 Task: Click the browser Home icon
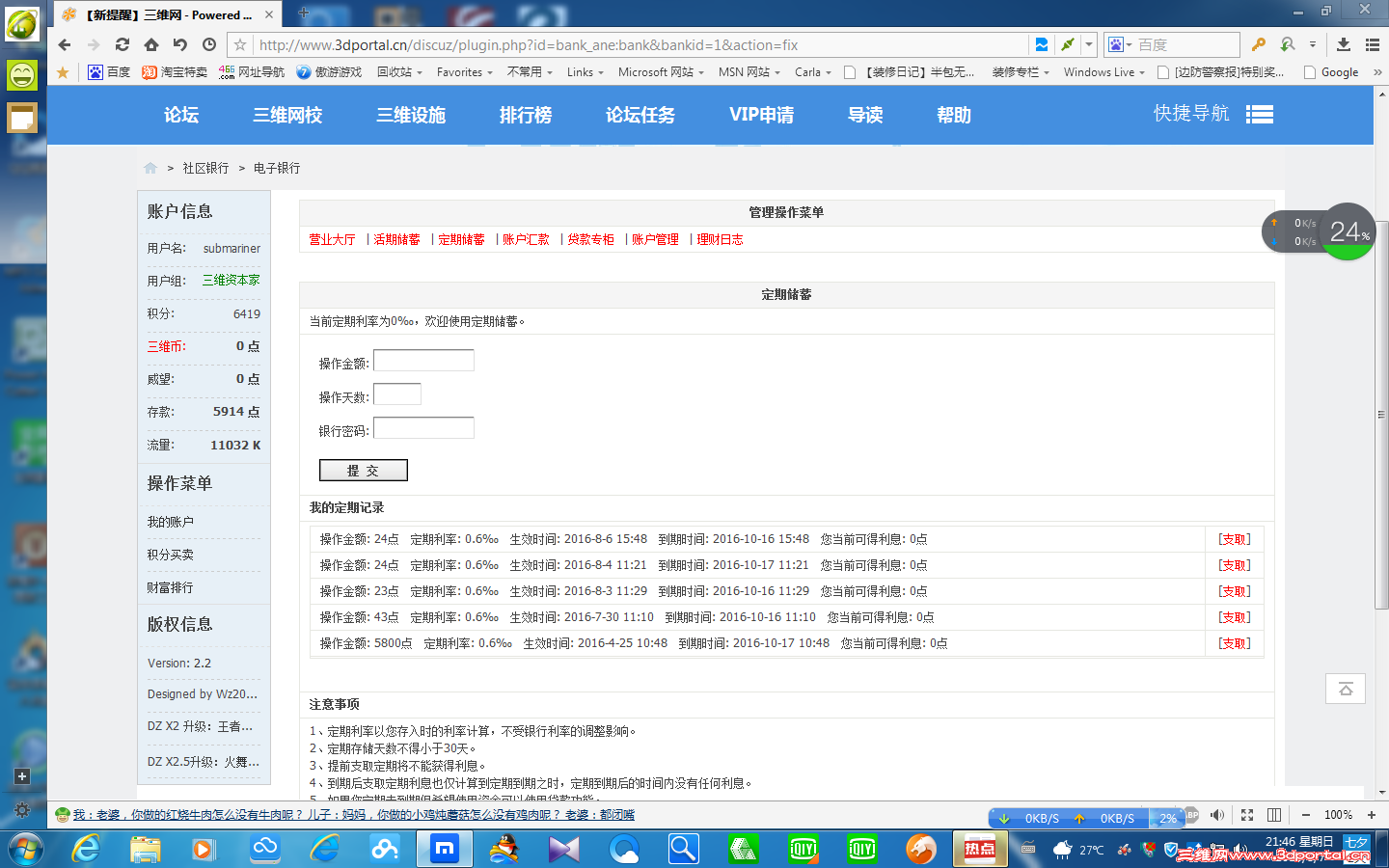click(x=150, y=44)
